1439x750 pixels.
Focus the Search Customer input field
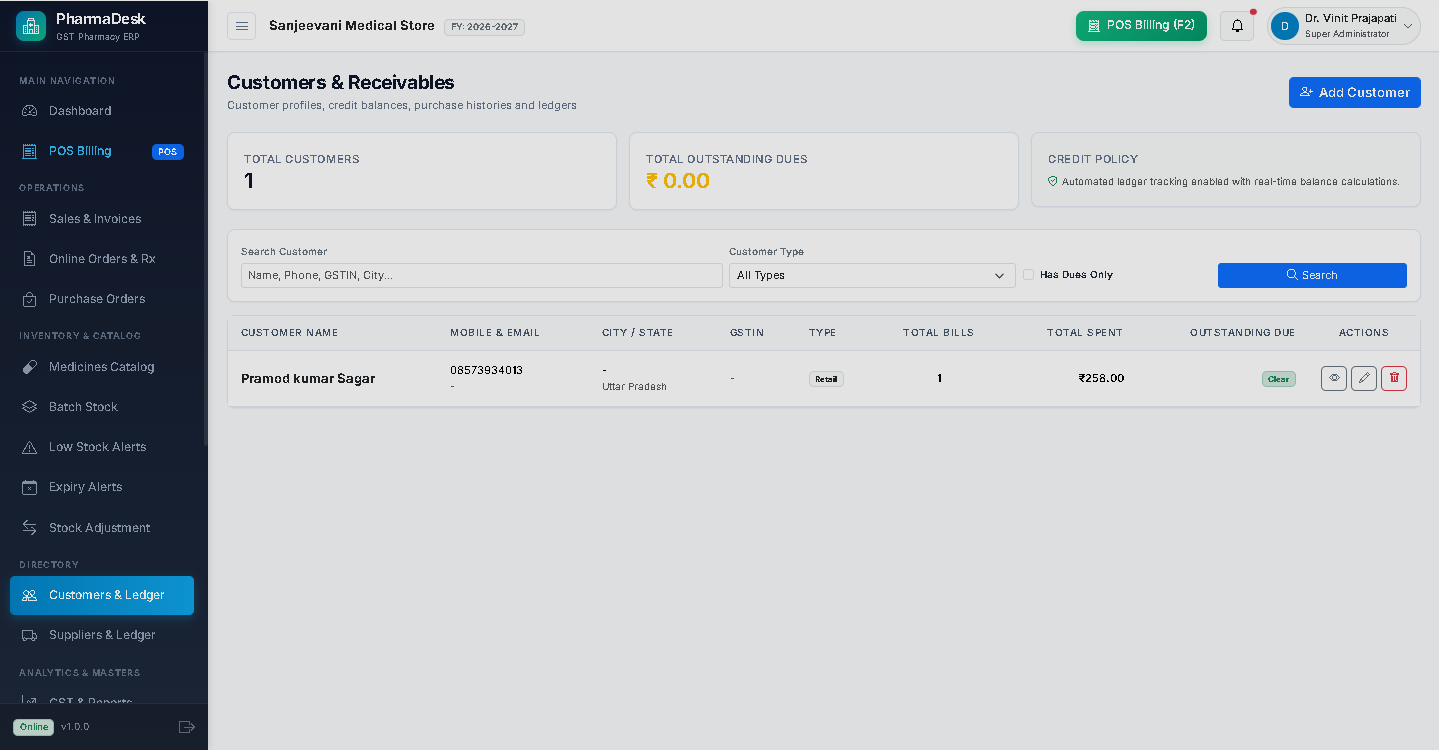482,275
